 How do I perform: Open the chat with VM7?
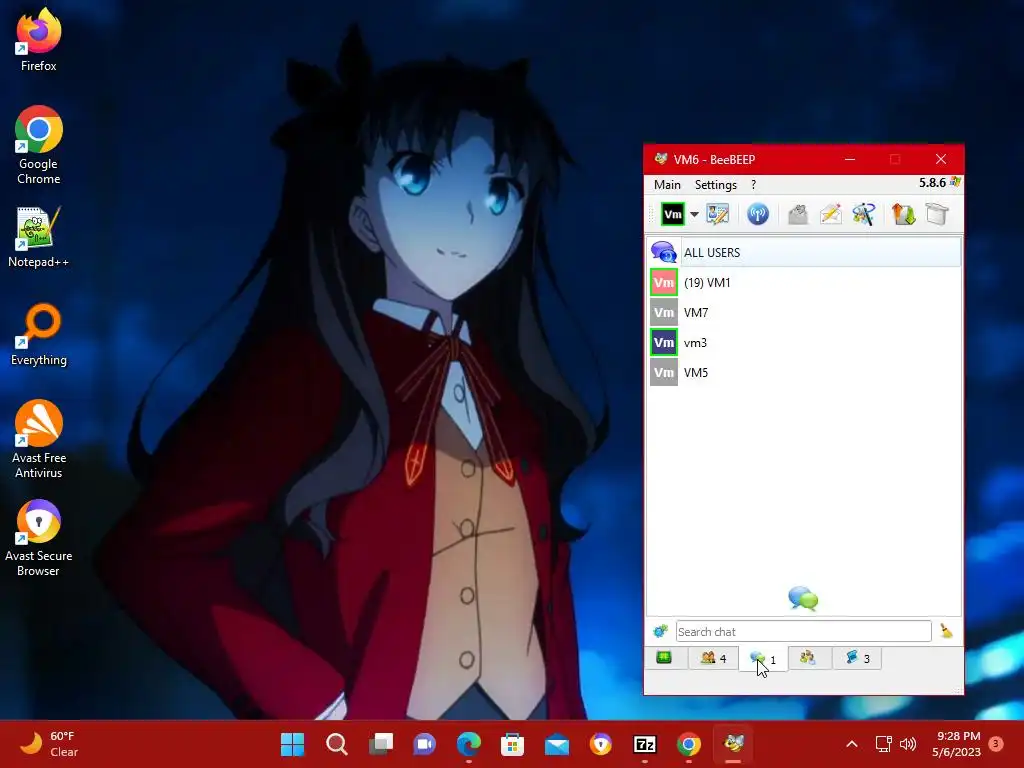pyautogui.click(x=804, y=313)
